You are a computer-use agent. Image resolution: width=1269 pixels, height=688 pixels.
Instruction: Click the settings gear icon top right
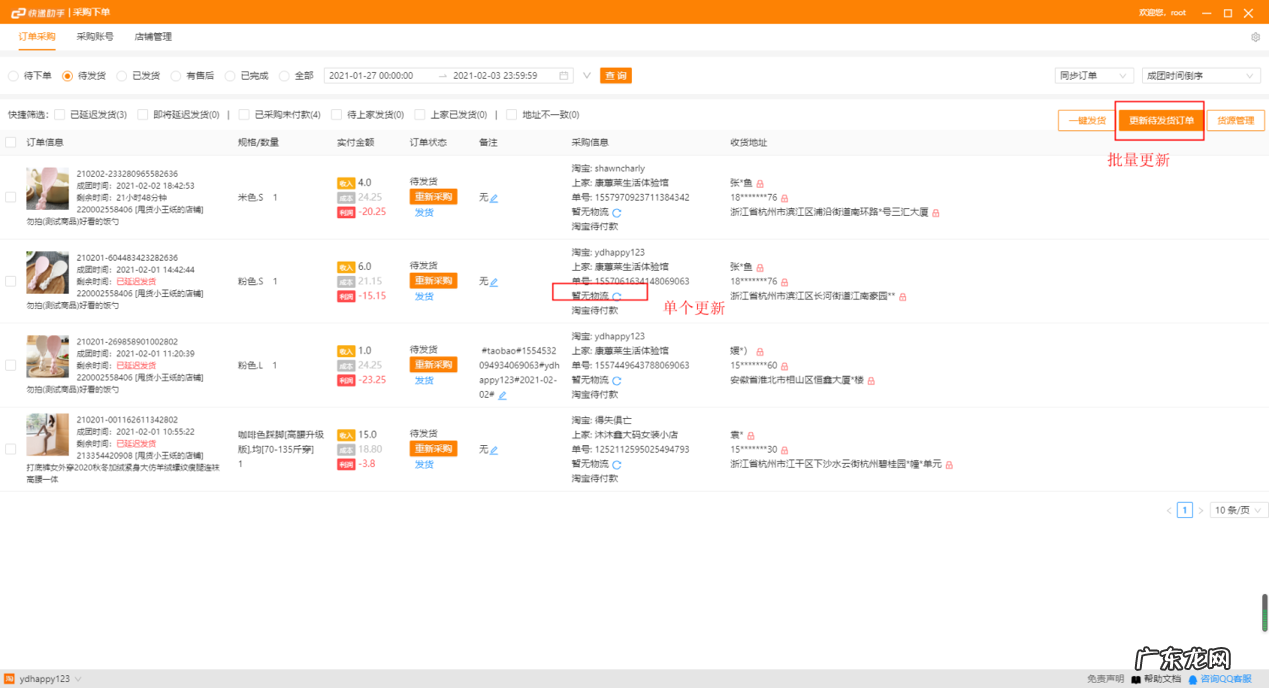click(1256, 35)
